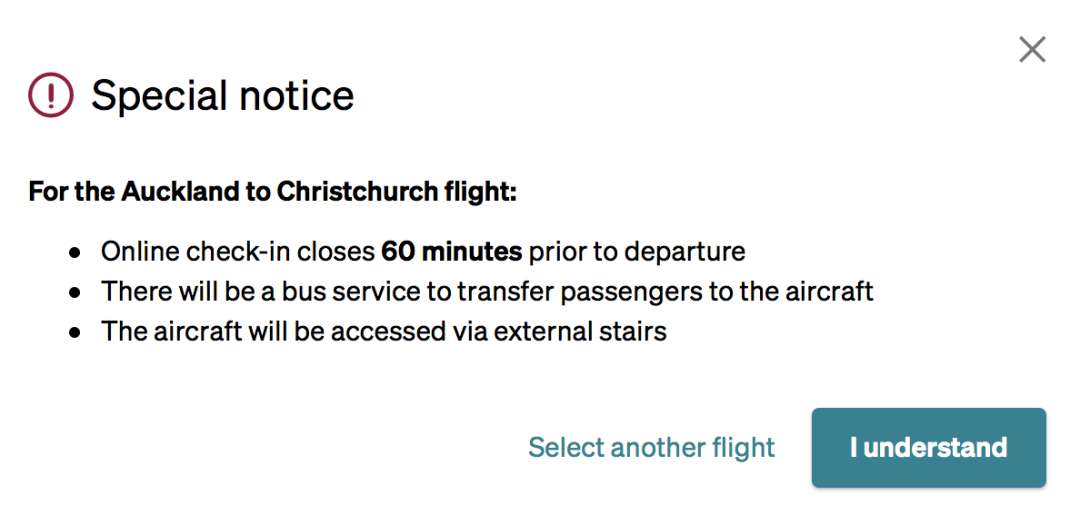Click the Special notice heading text
Screen dimensions: 1080x525
tap(222, 95)
